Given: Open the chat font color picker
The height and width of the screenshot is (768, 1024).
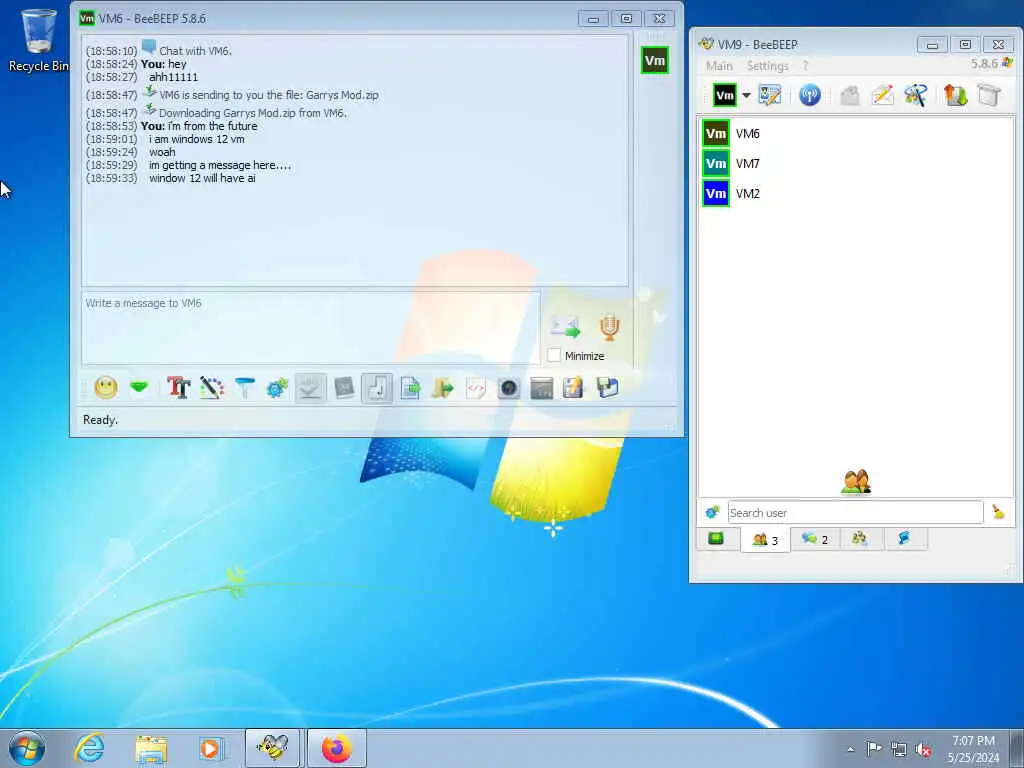Looking at the screenshot, I should click(x=212, y=388).
